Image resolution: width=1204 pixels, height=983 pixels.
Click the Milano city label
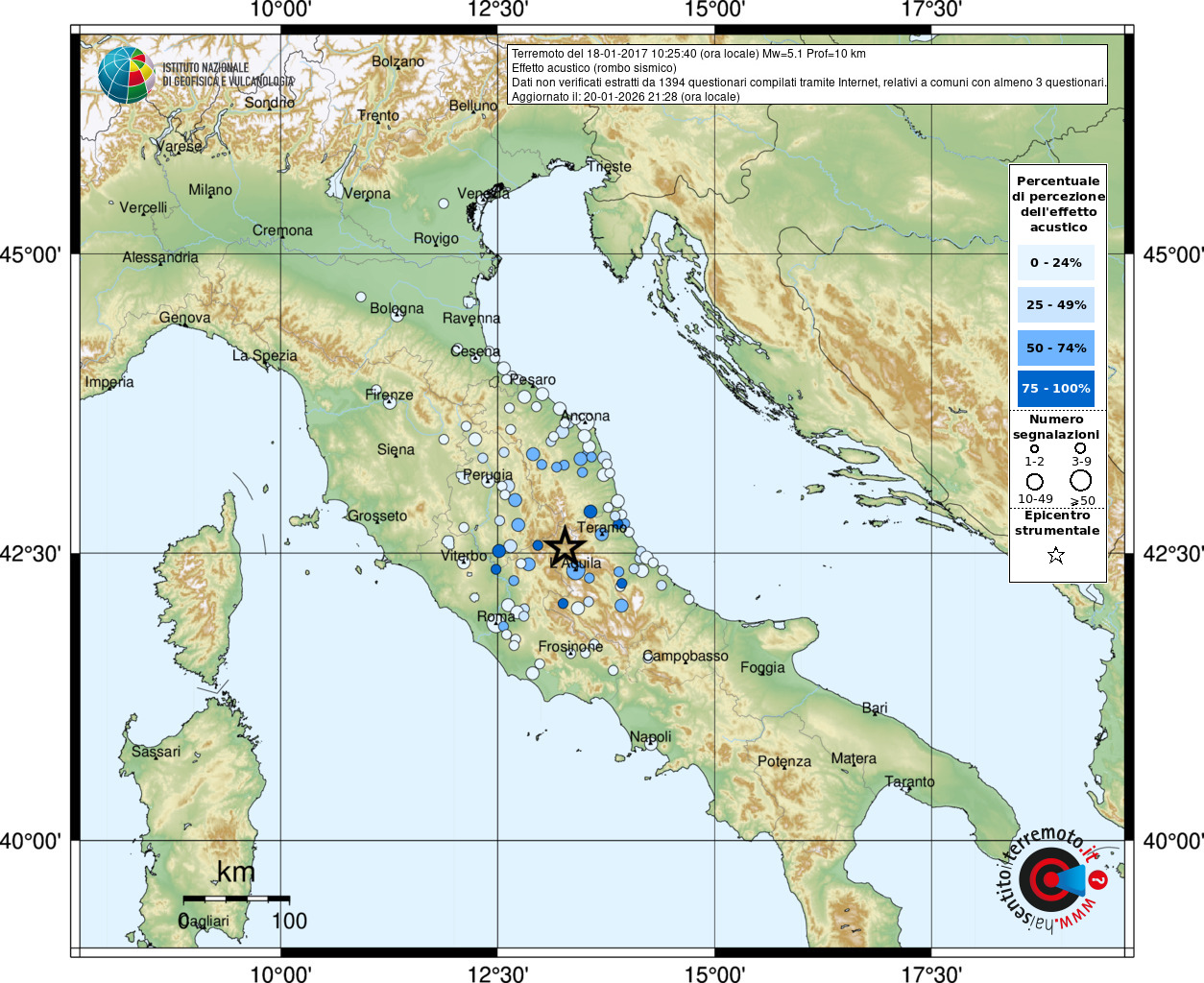coord(210,190)
